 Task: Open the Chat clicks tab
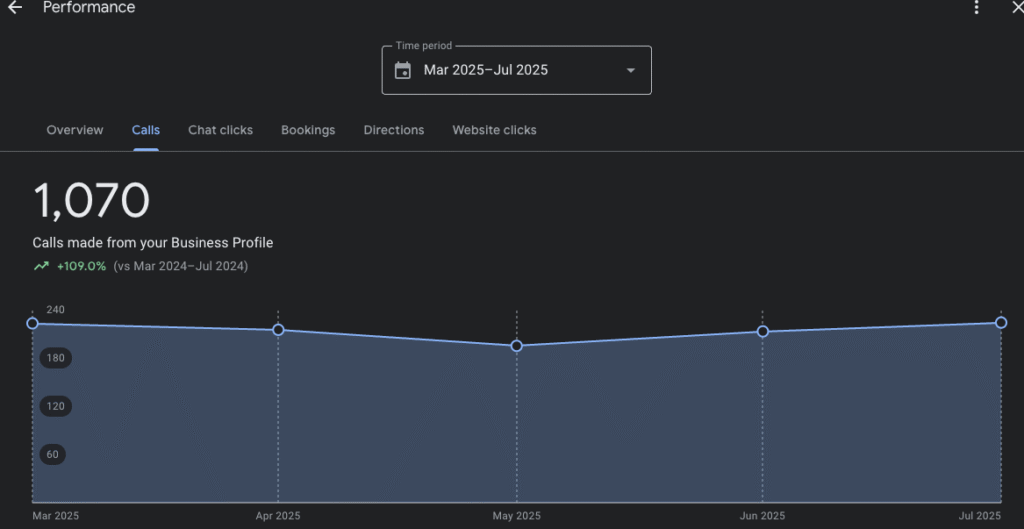(x=220, y=130)
